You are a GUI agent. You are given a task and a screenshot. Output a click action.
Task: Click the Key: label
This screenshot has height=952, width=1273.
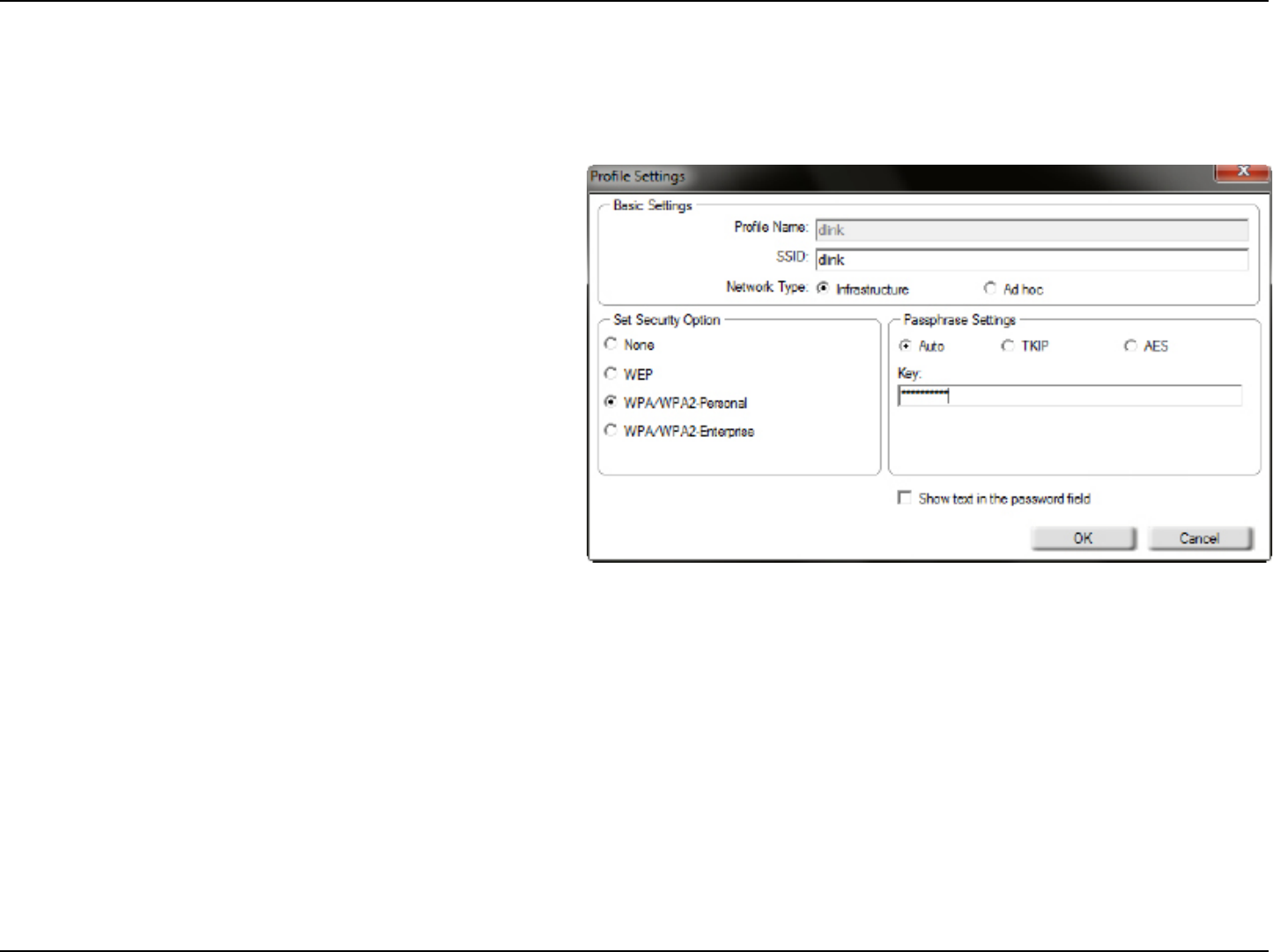pos(909,373)
